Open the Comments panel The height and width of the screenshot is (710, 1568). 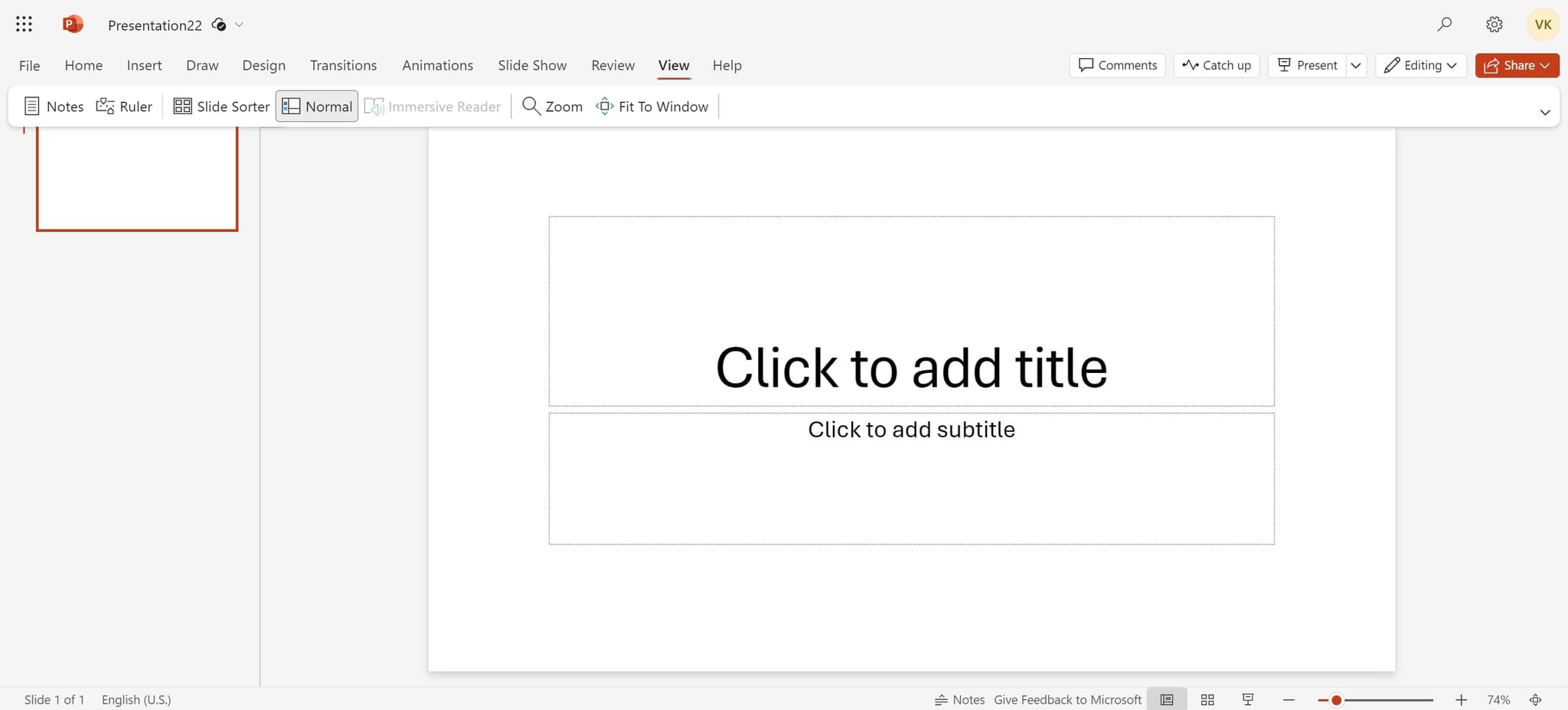point(1117,65)
